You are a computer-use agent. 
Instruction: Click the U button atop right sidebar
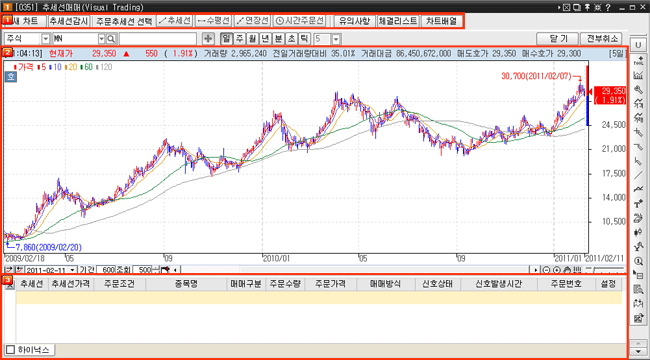(638, 44)
